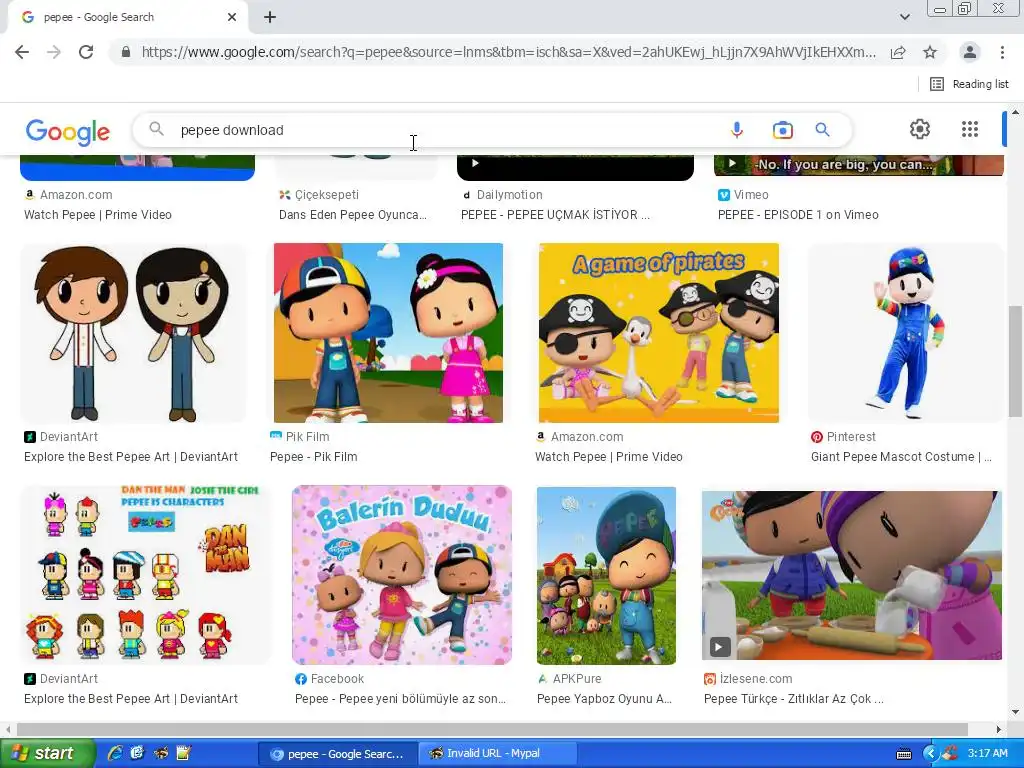Open DeviantArt boy and girl drawing
The width and height of the screenshot is (1024, 768).
pyautogui.click(x=133, y=333)
